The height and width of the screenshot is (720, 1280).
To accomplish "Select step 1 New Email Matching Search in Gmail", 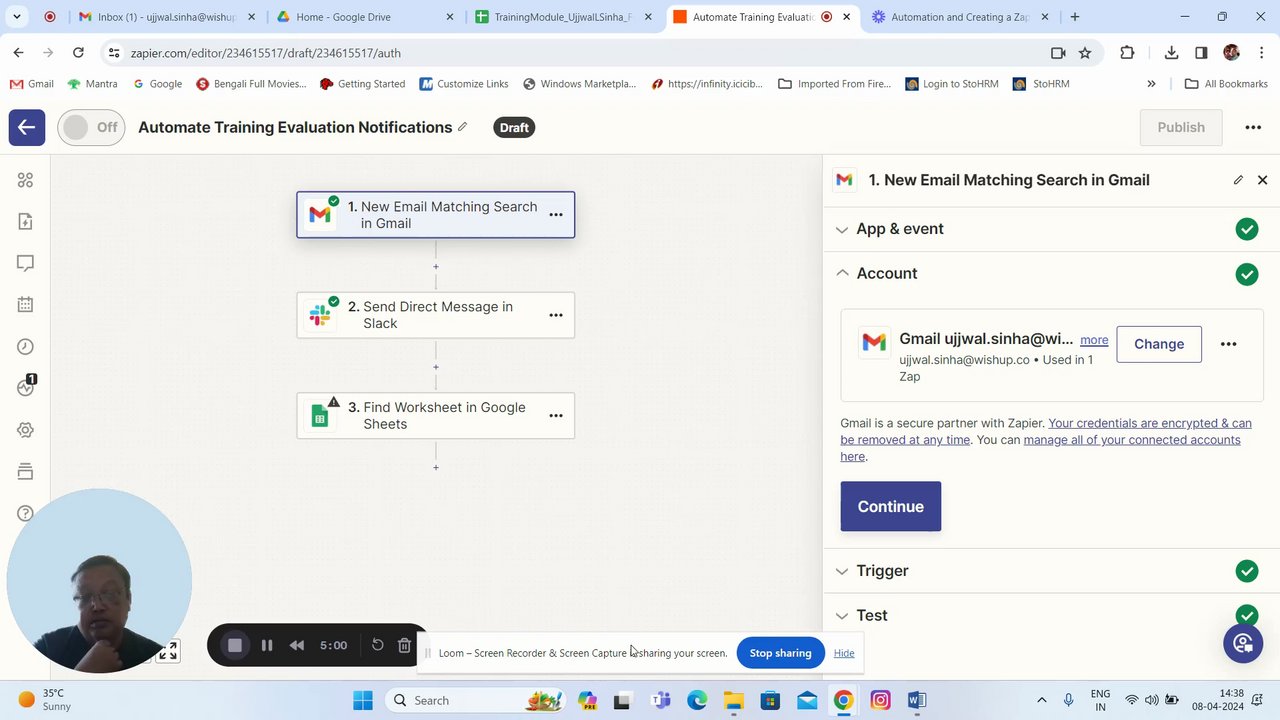I will (x=436, y=215).
